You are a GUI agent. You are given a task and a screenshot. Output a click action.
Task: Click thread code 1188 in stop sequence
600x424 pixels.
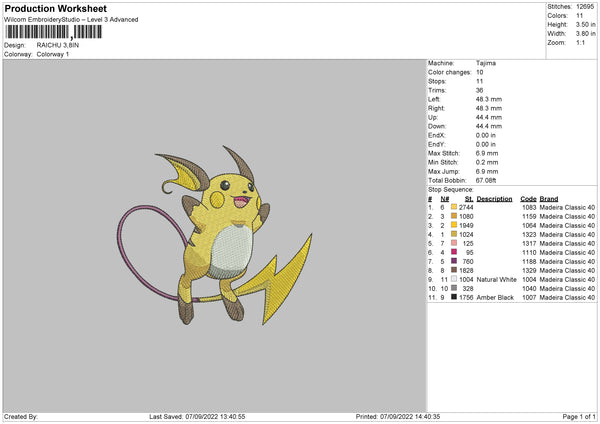[x=529, y=262]
